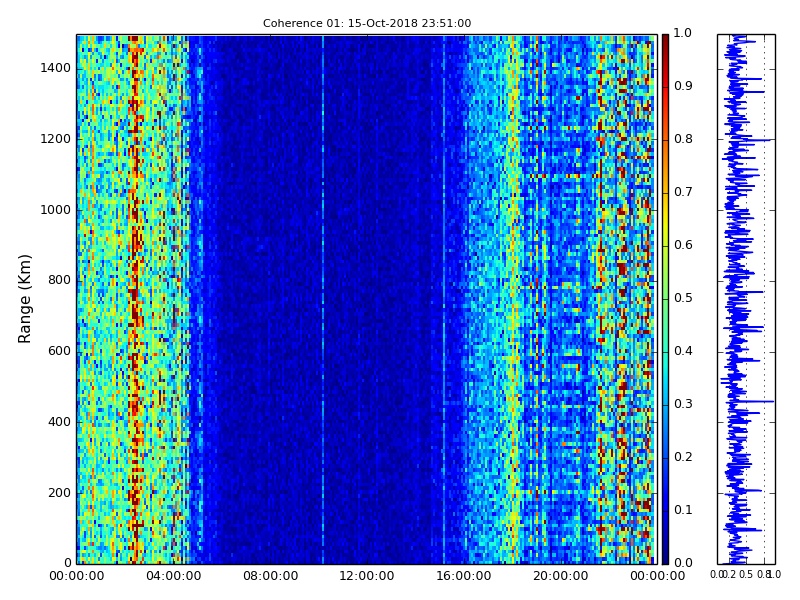Click the red high-coherence streak near 02:30
The image size is (800, 600).
(x=135, y=299)
